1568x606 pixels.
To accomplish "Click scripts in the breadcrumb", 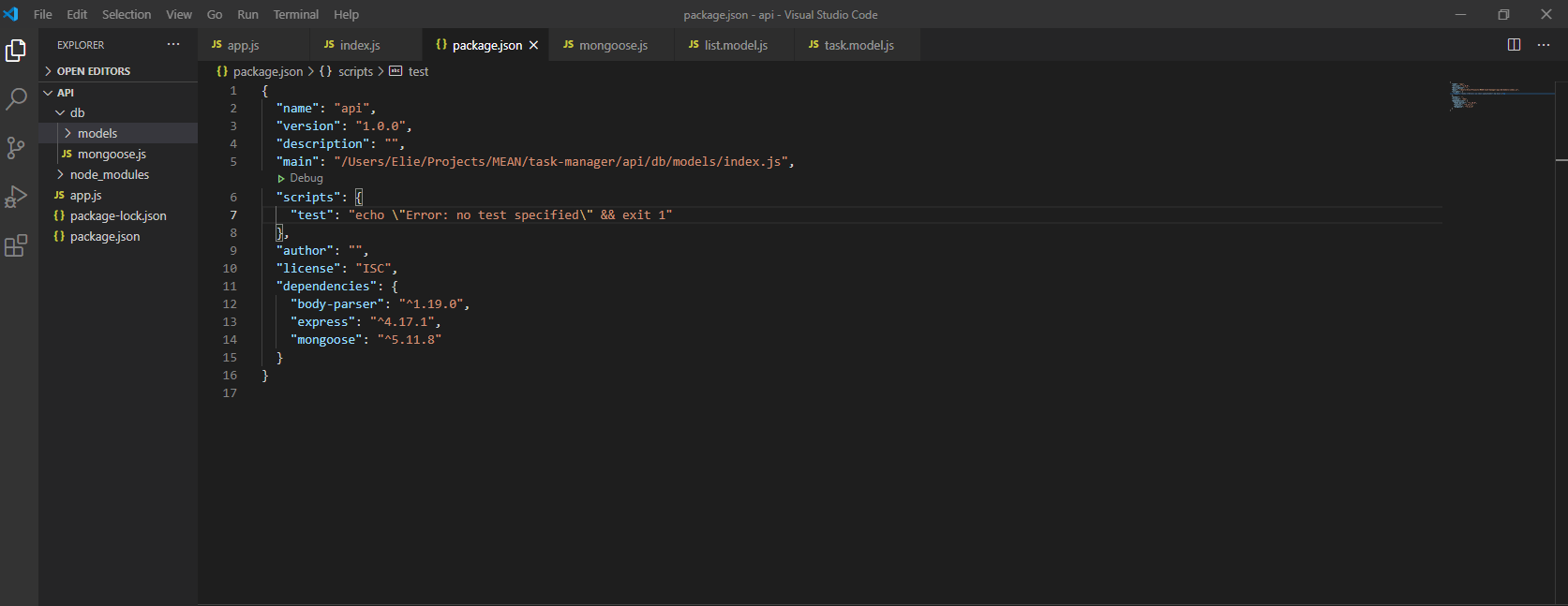I will point(355,71).
